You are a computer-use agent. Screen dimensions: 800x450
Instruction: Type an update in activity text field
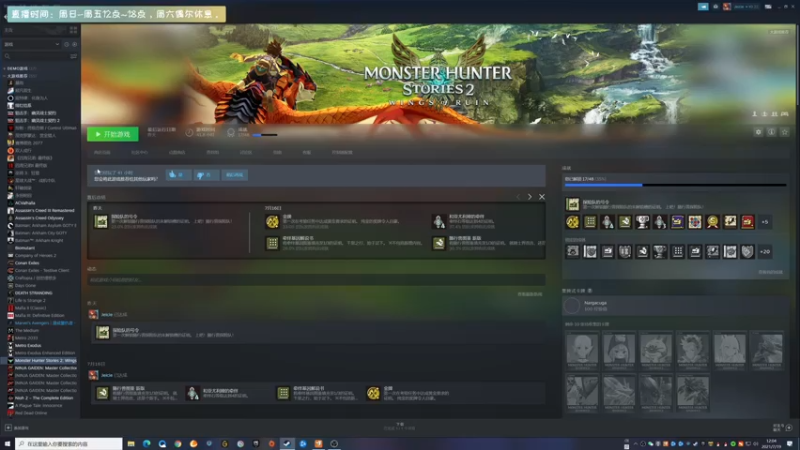click(316, 280)
